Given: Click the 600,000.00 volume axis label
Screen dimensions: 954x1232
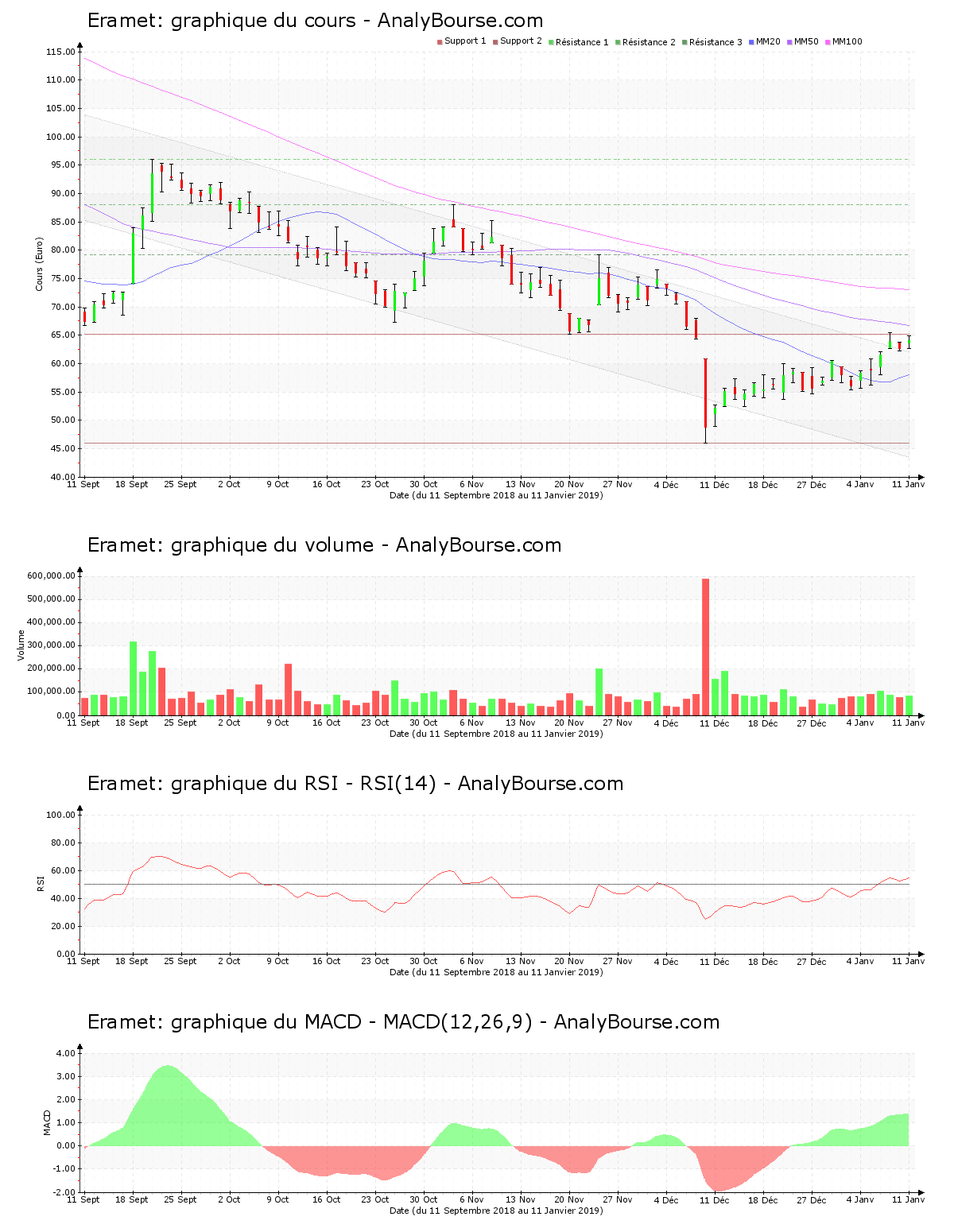Looking at the screenshot, I should tap(51, 575).
